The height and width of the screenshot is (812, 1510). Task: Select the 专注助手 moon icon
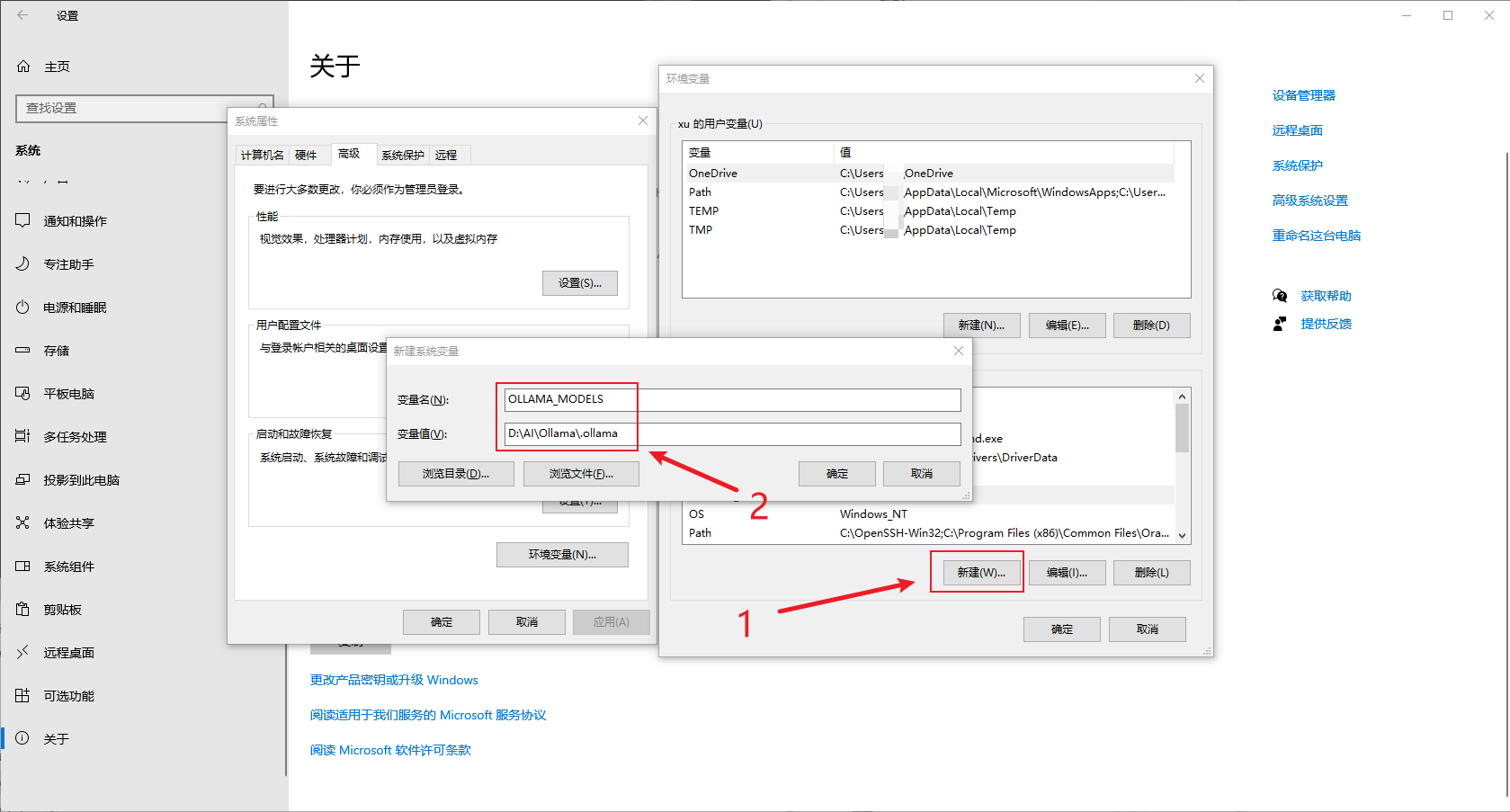click(x=23, y=264)
